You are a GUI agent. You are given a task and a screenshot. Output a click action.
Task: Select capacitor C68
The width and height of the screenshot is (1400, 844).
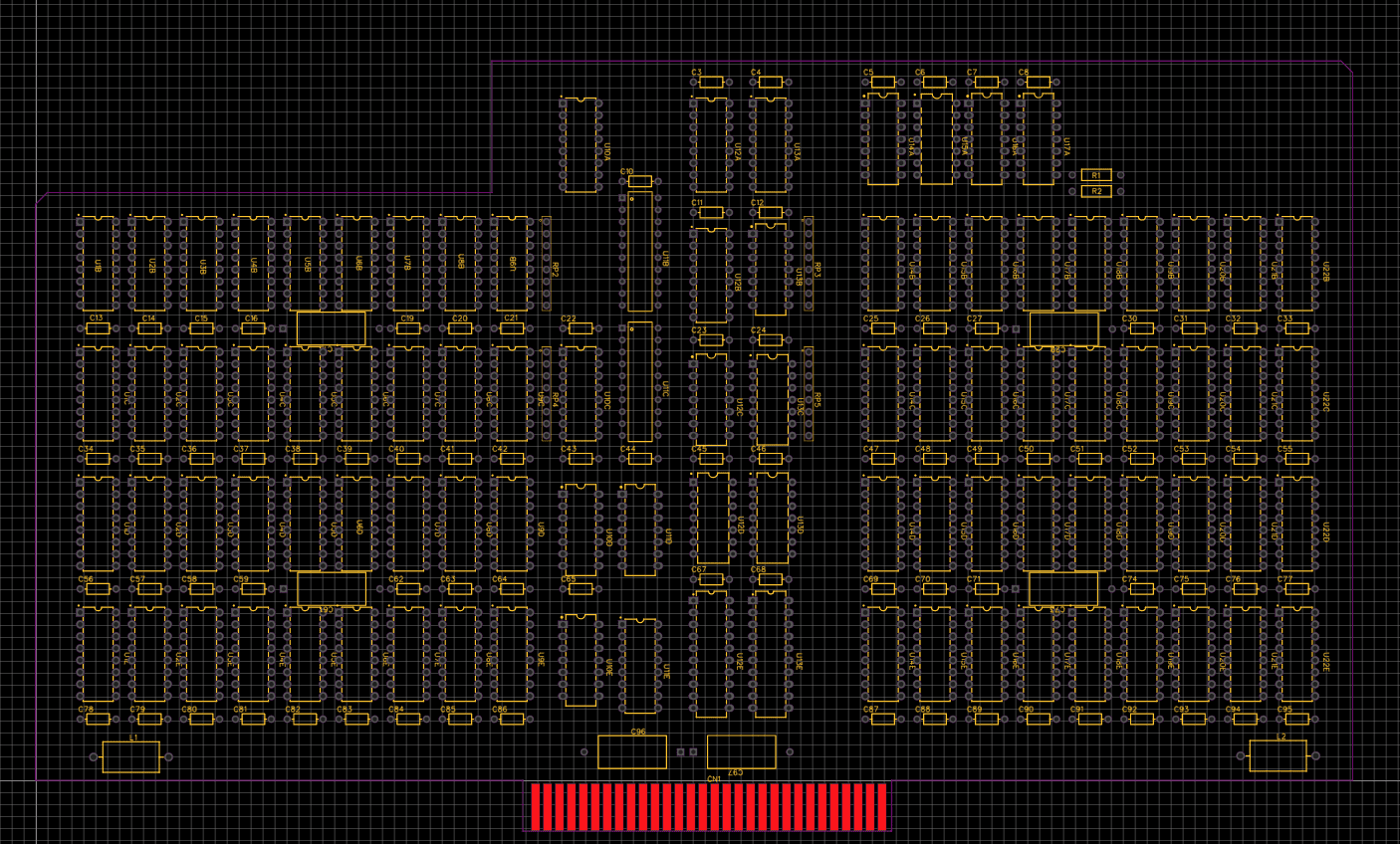[771, 579]
